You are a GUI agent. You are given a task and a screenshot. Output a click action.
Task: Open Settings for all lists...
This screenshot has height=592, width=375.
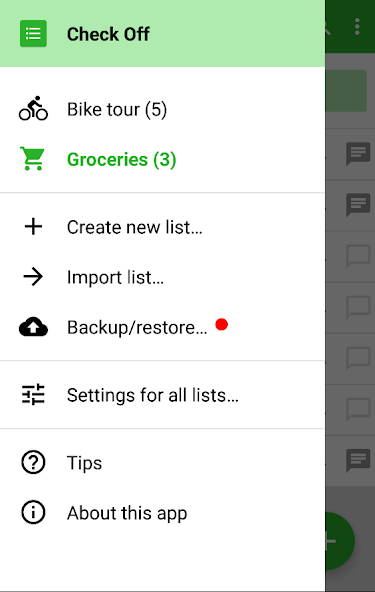point(162,395)
